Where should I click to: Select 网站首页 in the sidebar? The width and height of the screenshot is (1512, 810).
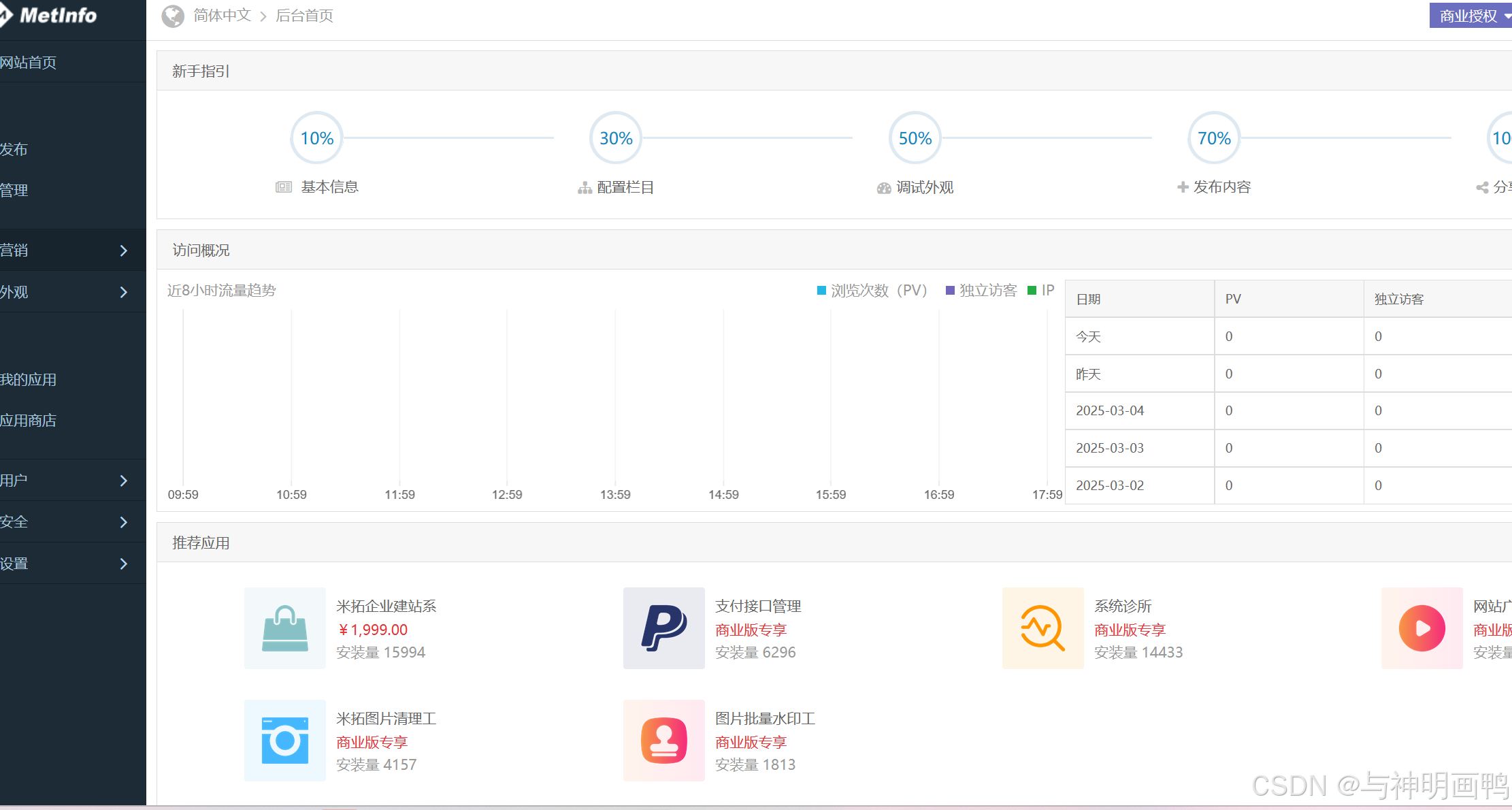click(29, 63)
